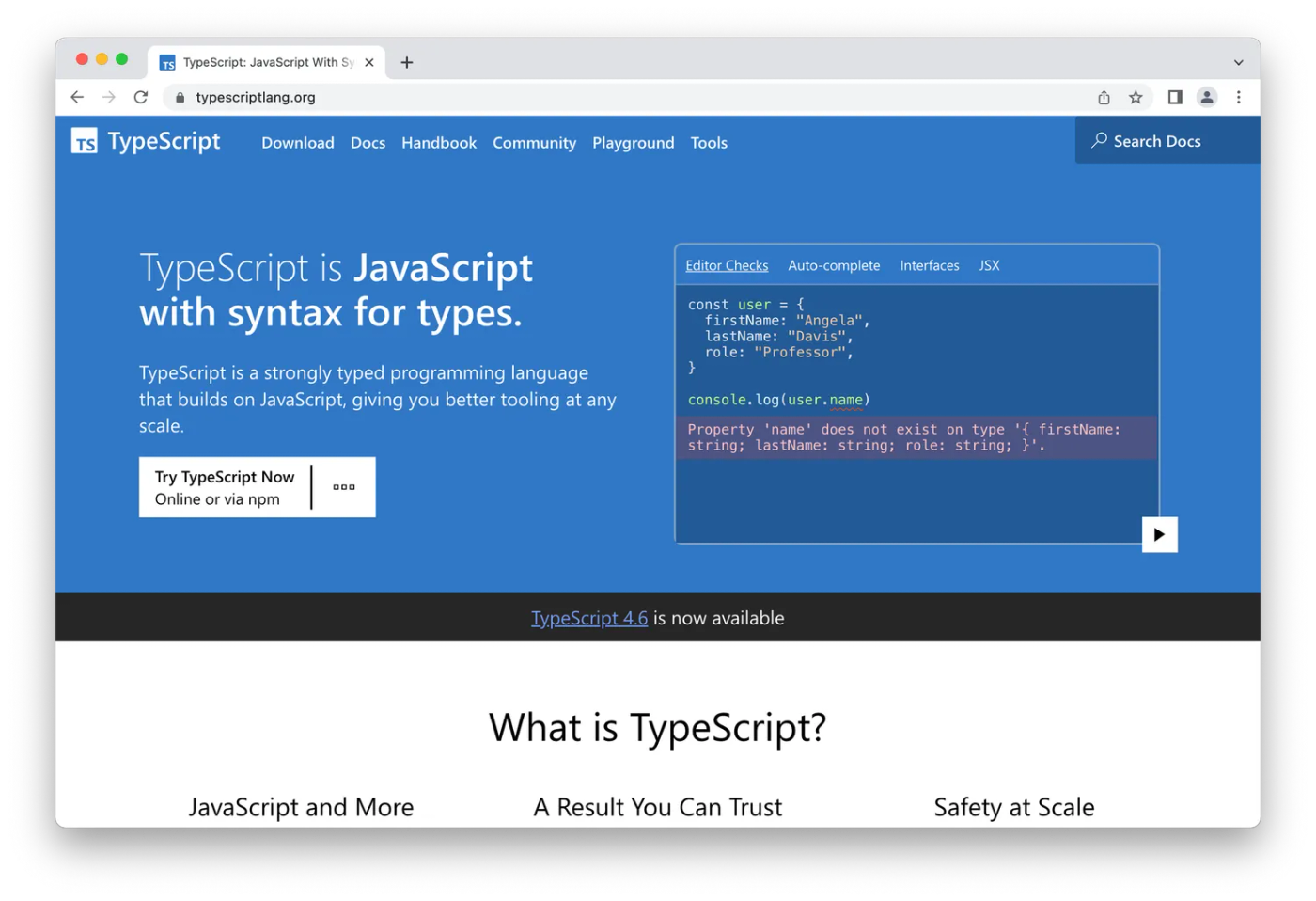Viewport: 1316px width, 901px height.
Task: Run the code sample with the play button
Action: click(x=1160, y=534)
